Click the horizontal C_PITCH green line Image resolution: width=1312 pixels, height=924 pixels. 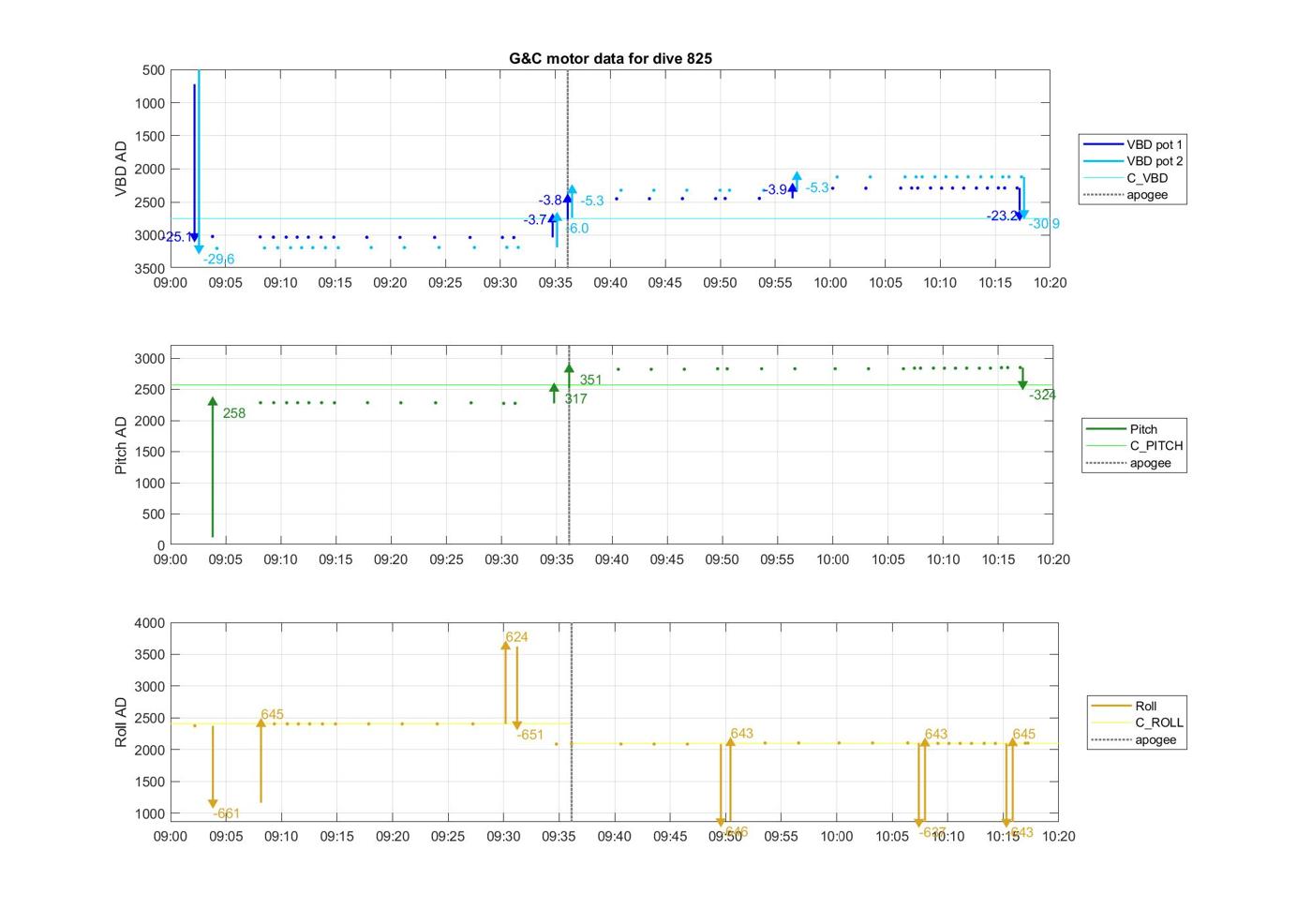[611, 385]
